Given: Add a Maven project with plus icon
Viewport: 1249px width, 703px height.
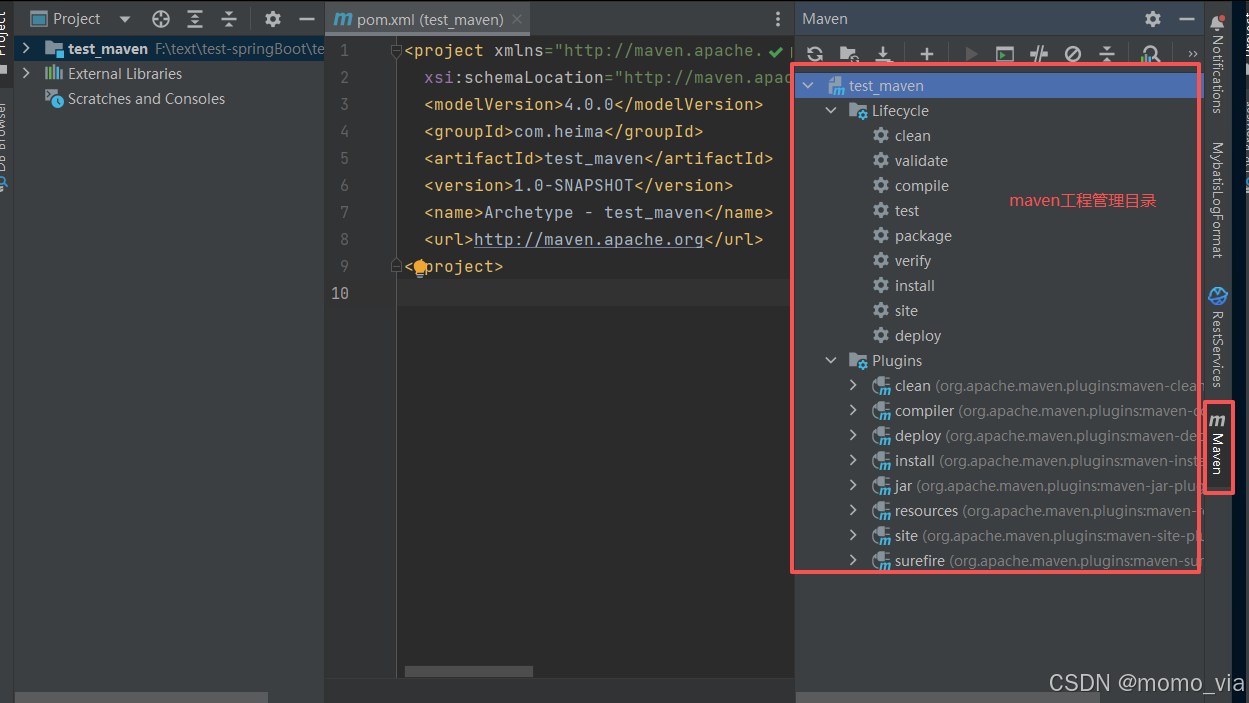Looking at the screenshot, I should [927, 54].
